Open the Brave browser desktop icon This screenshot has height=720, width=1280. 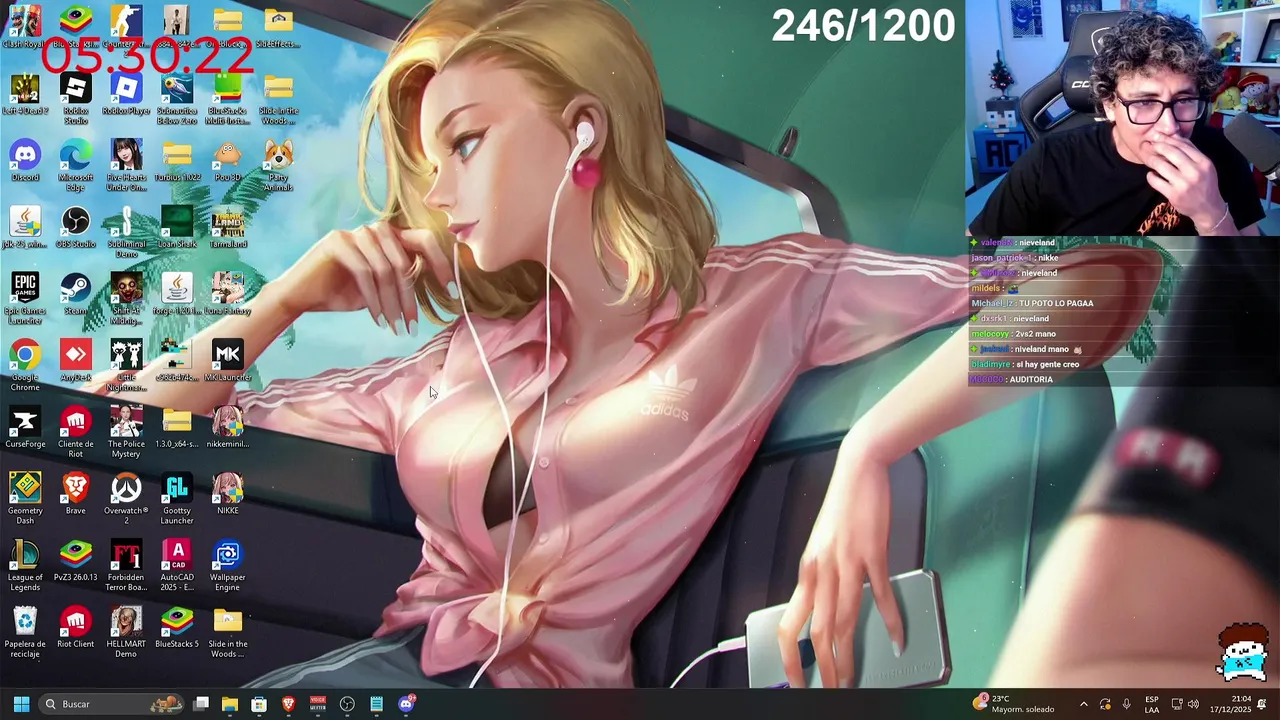click(75, 495)
